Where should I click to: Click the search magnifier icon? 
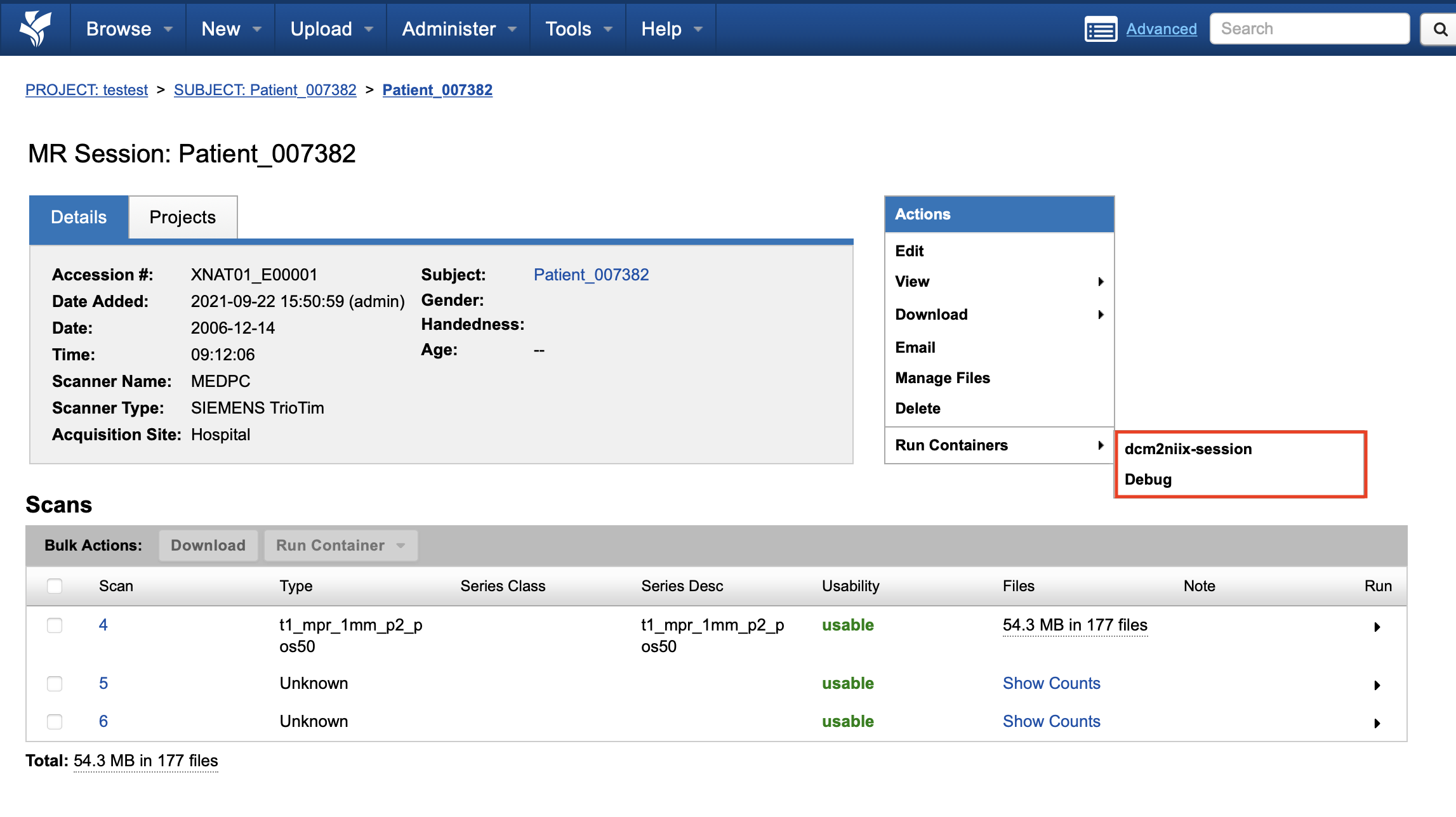1440,29
